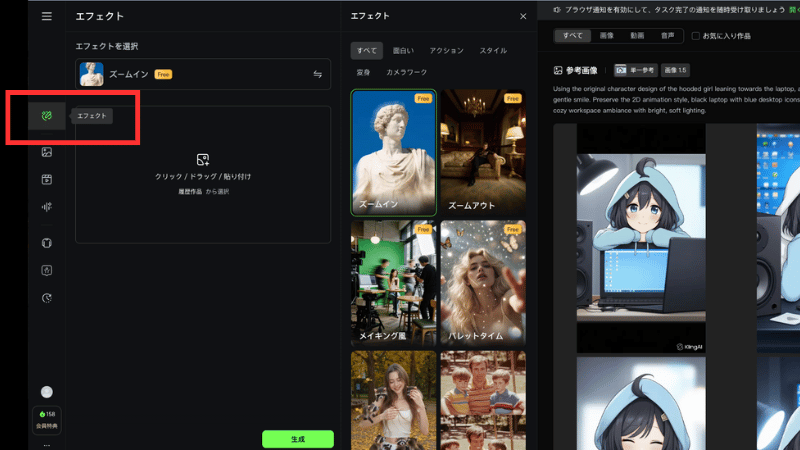Click the add-image icon in the upload area
Screen dimensions: 800x450
[x=203, y=159]
